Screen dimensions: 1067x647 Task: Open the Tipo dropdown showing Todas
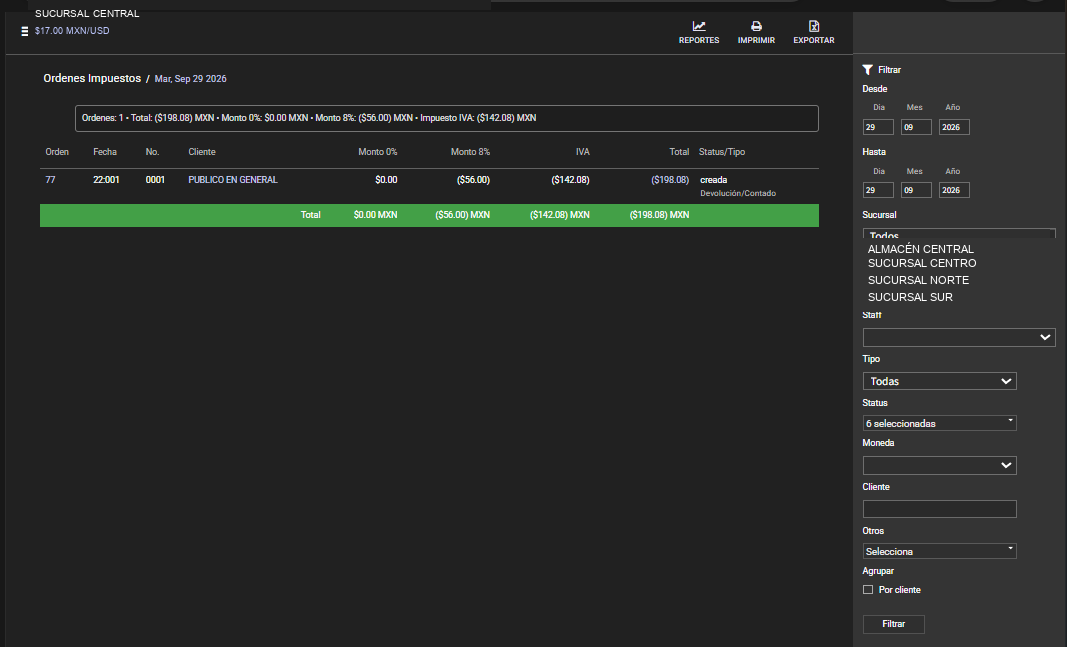point(940,381)
